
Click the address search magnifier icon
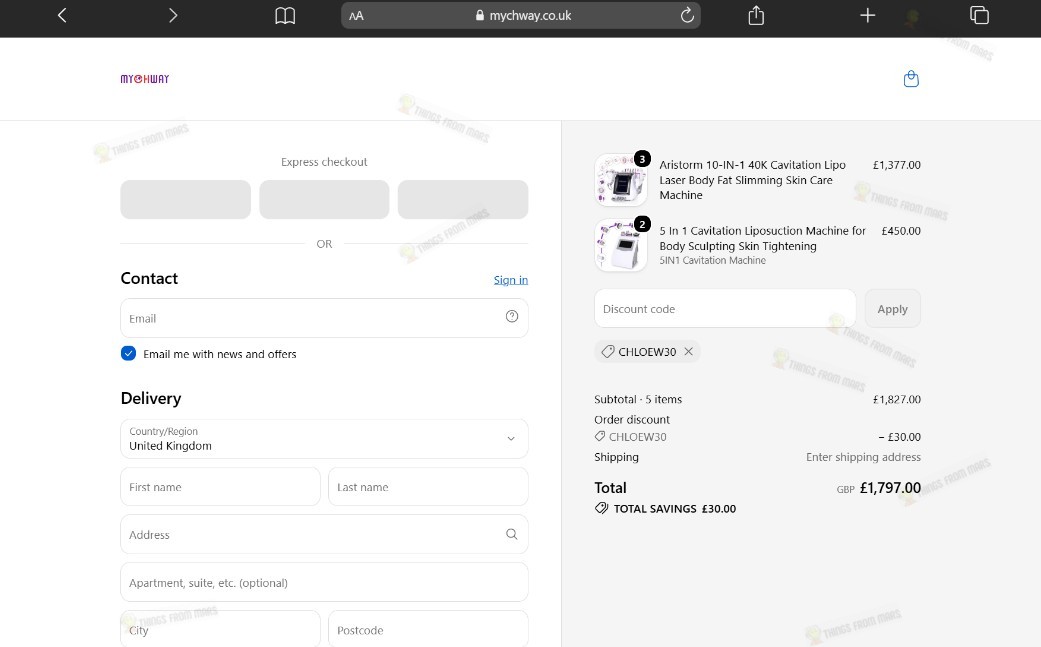click(x=511, y=534)
